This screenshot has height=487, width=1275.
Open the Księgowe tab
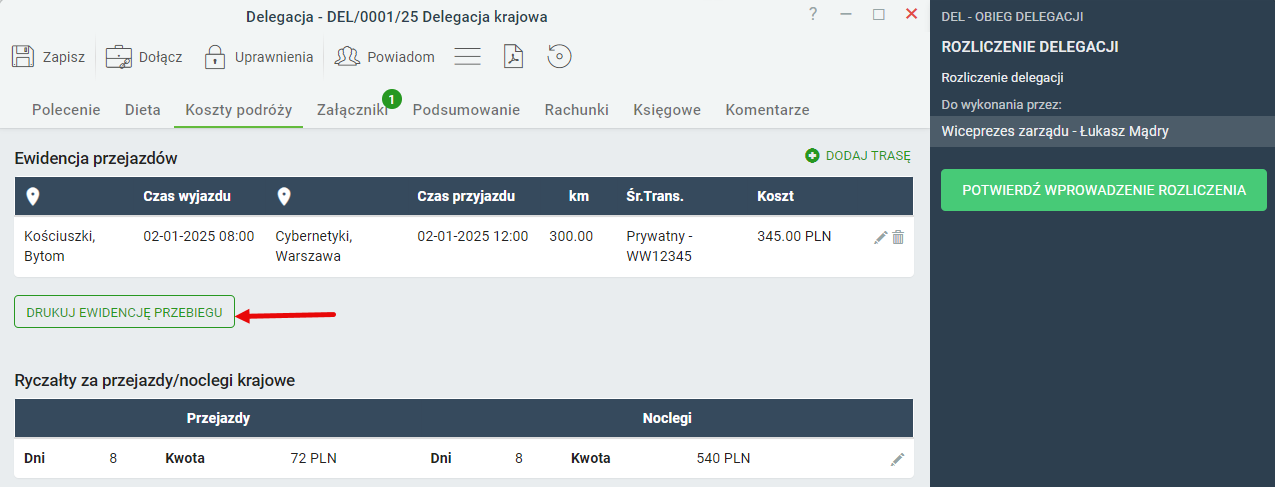coord(667,110)
